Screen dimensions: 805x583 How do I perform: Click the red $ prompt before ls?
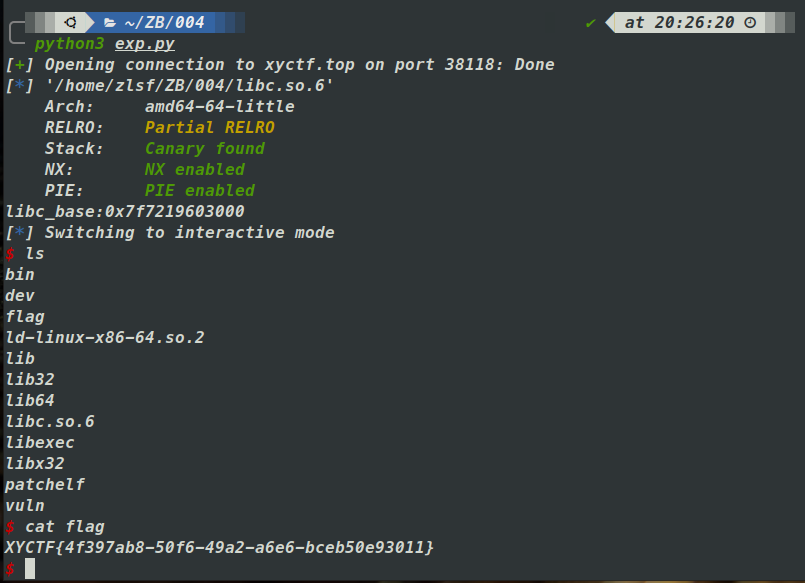point(10,254)
